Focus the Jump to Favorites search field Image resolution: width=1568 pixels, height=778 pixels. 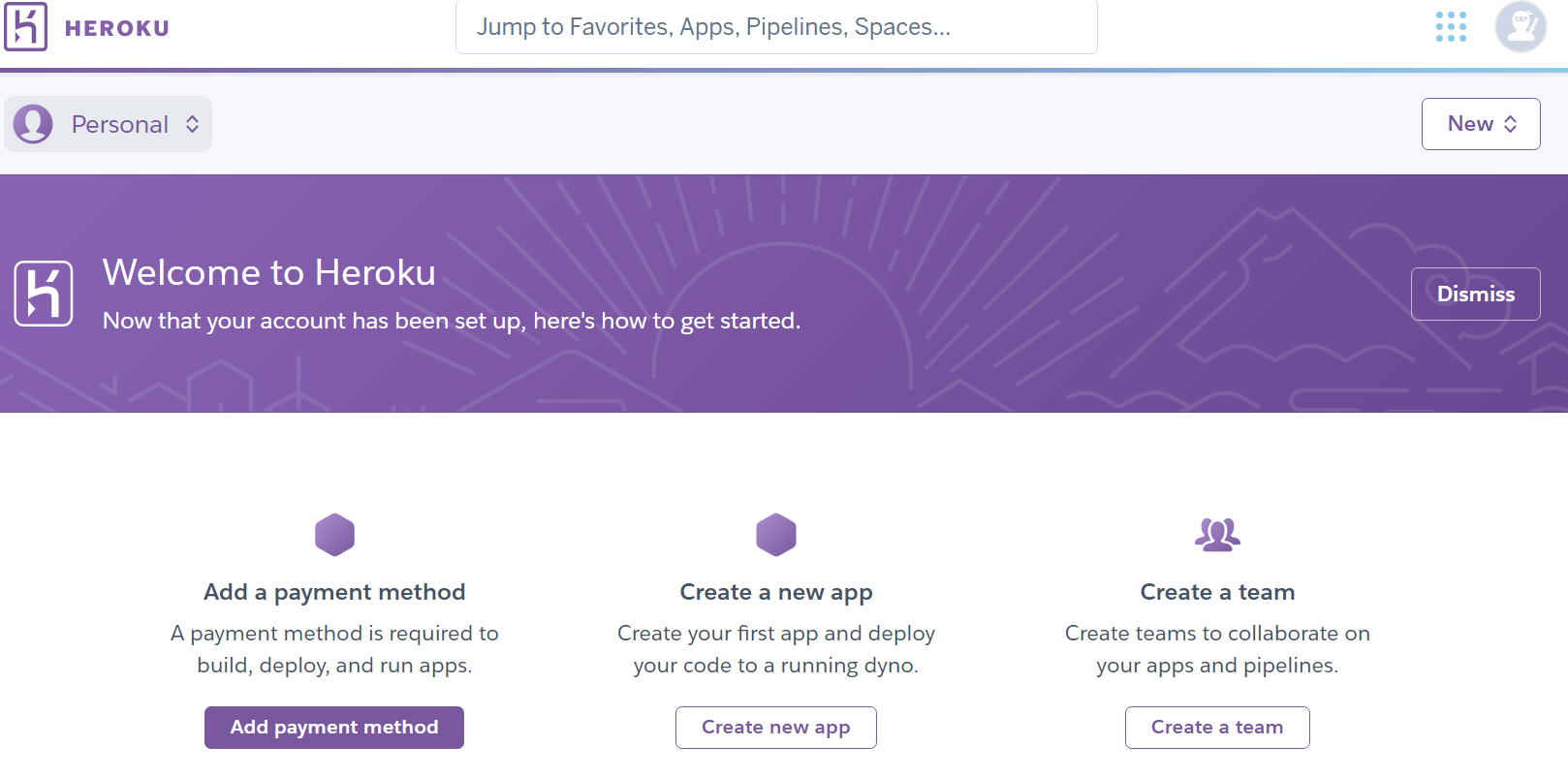[776, 27]
